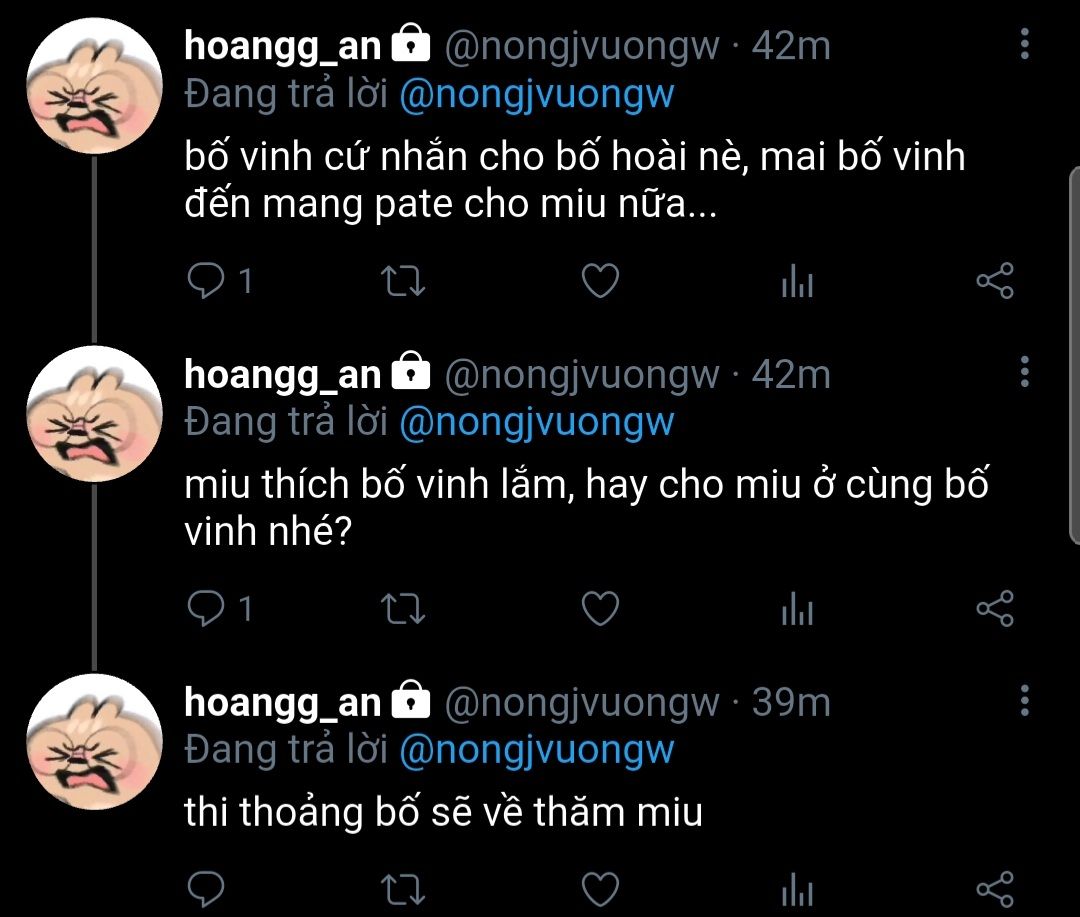This screenshot has width=1080, height=917.
Task: Share the 39m tweet
Action: point(995,889)
